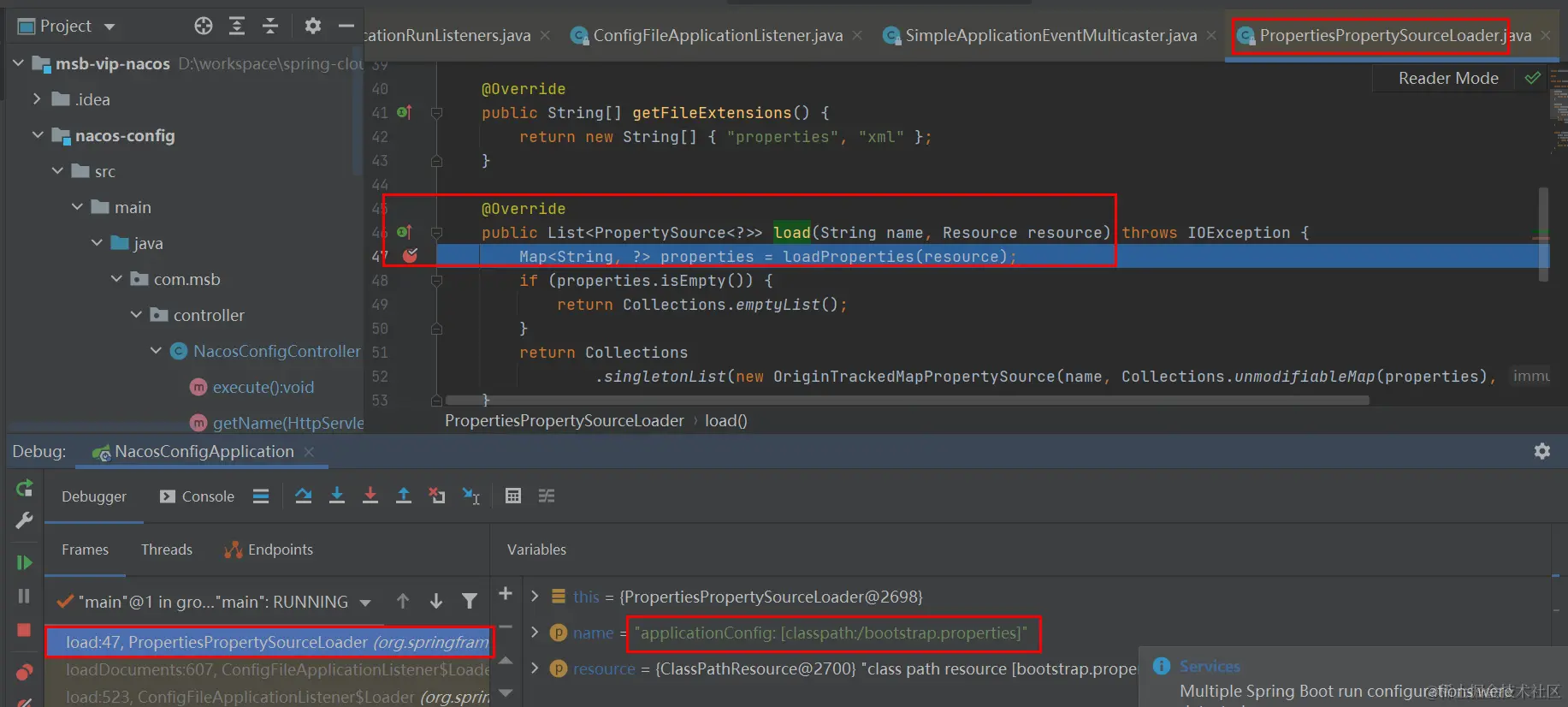Click Drop Frame icon
1568x707 pixels.
click(x=437, y=496)
